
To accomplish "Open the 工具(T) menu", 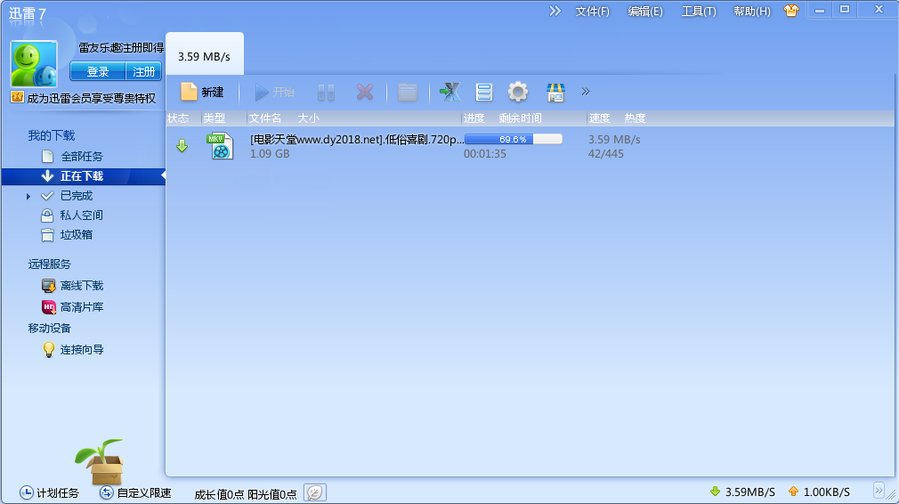I will (x=698, y=11).
